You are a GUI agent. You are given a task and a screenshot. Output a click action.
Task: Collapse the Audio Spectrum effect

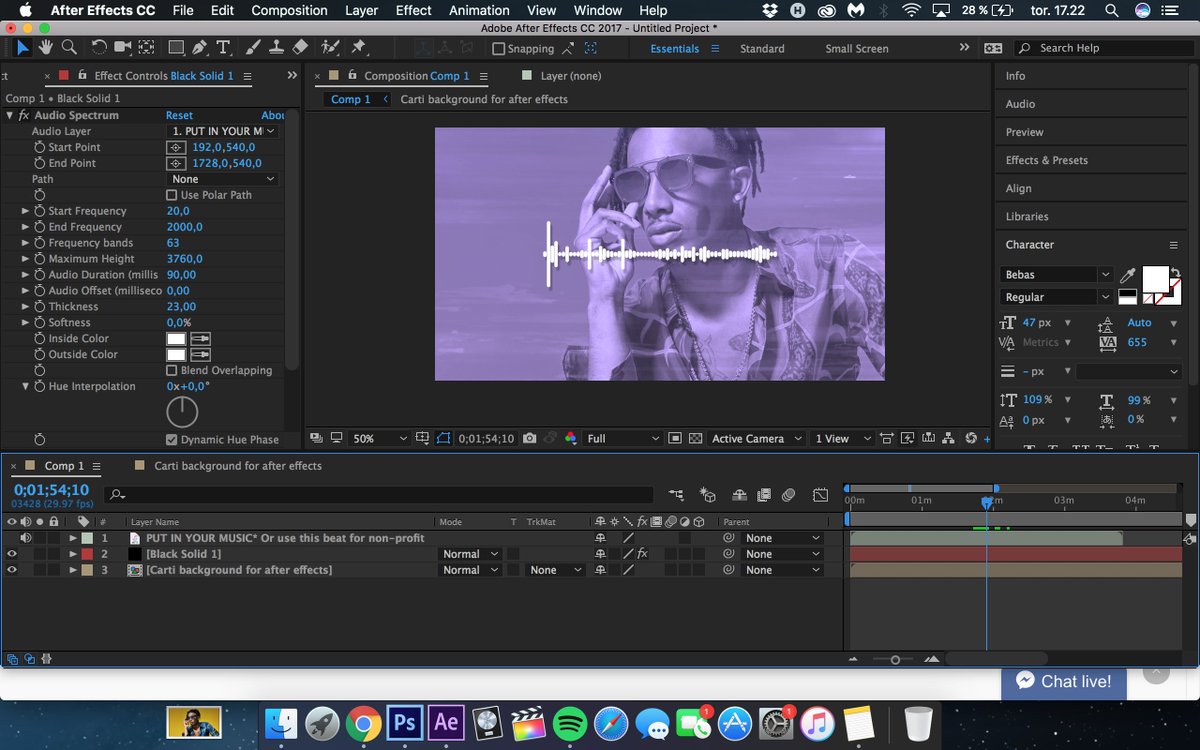[x=10, y=115]
